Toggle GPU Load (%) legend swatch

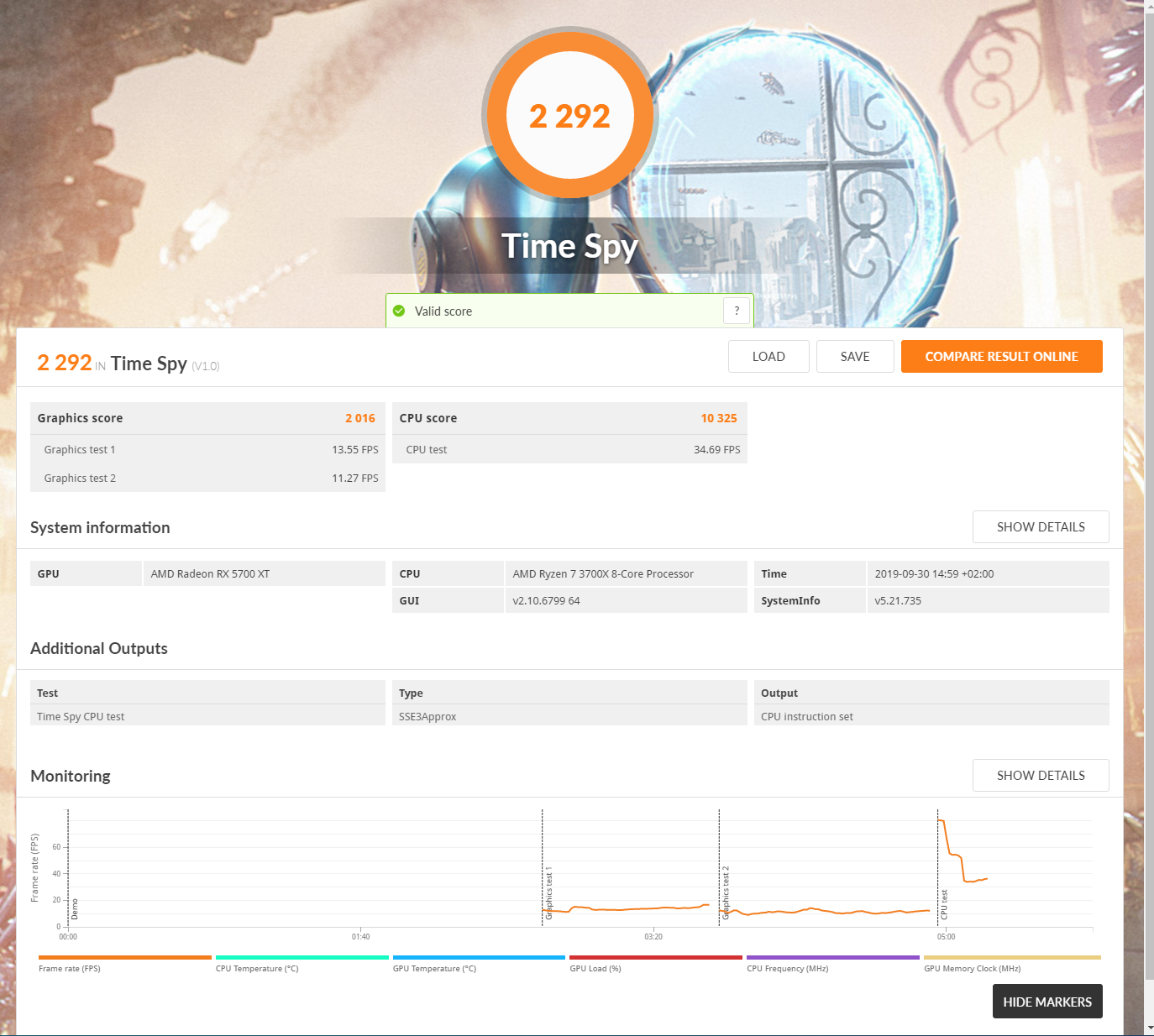[x=656, y=957]
